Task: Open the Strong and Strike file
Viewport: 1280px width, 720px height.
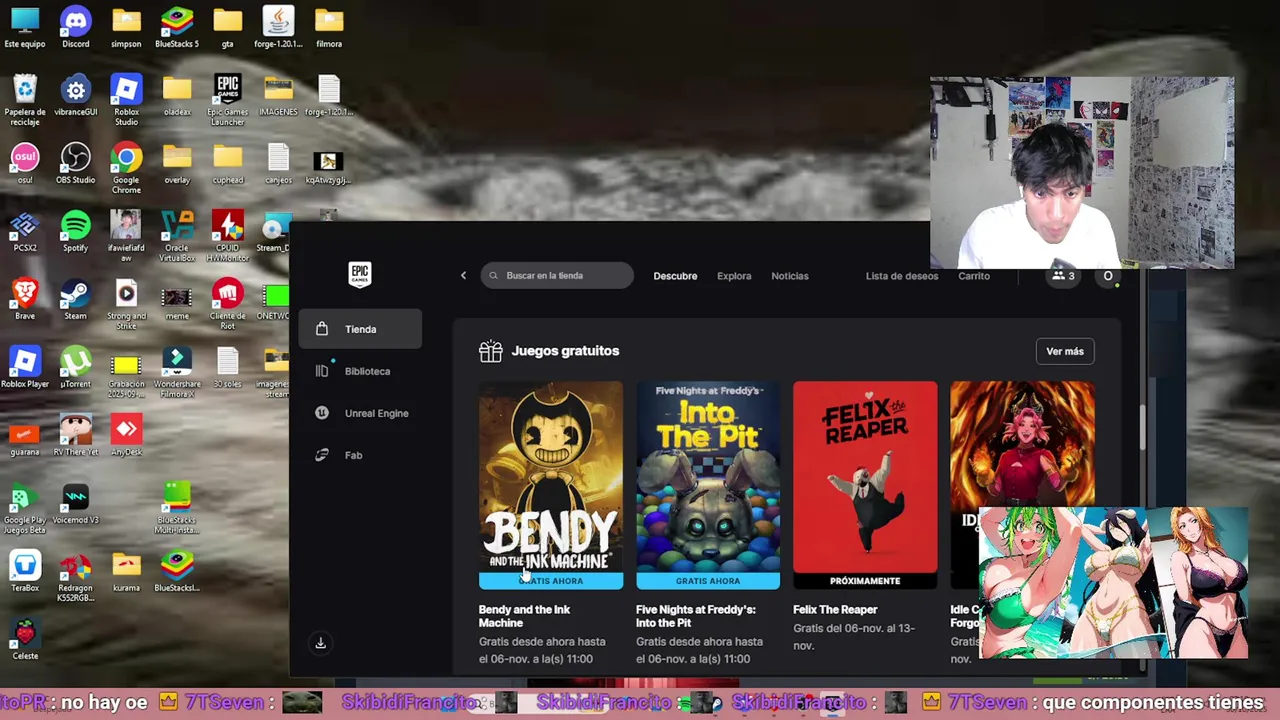Action: (x=126, y=304)
